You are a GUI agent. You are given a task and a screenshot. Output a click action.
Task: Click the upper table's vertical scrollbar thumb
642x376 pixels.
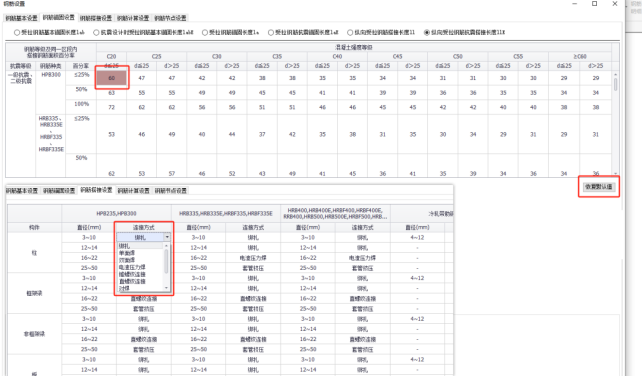click(615, 85)
